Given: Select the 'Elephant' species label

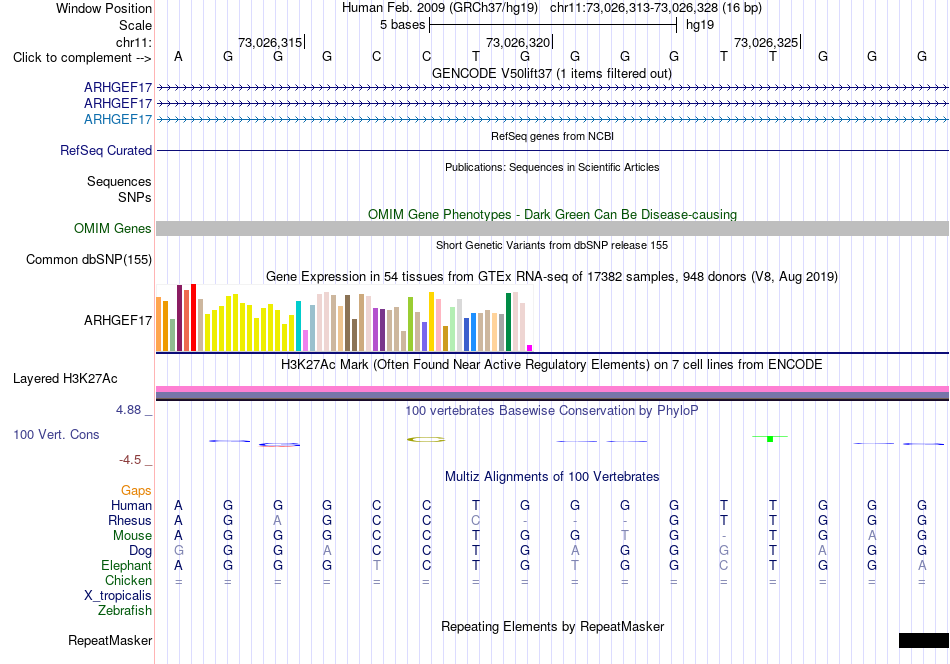Looking at the screenshot, I should (x=126, y=565).
